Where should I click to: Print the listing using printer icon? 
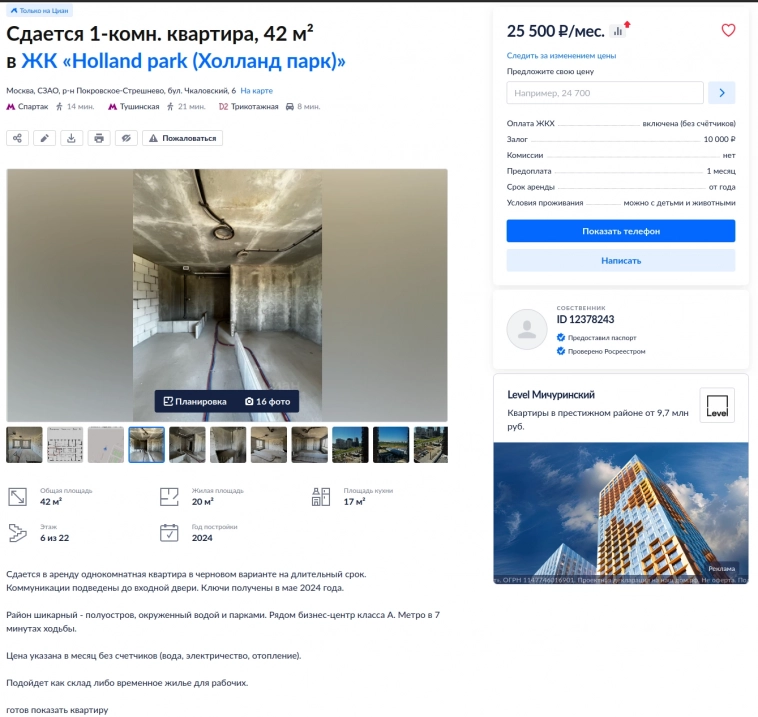pyautogui.click(x=99, y=138)
